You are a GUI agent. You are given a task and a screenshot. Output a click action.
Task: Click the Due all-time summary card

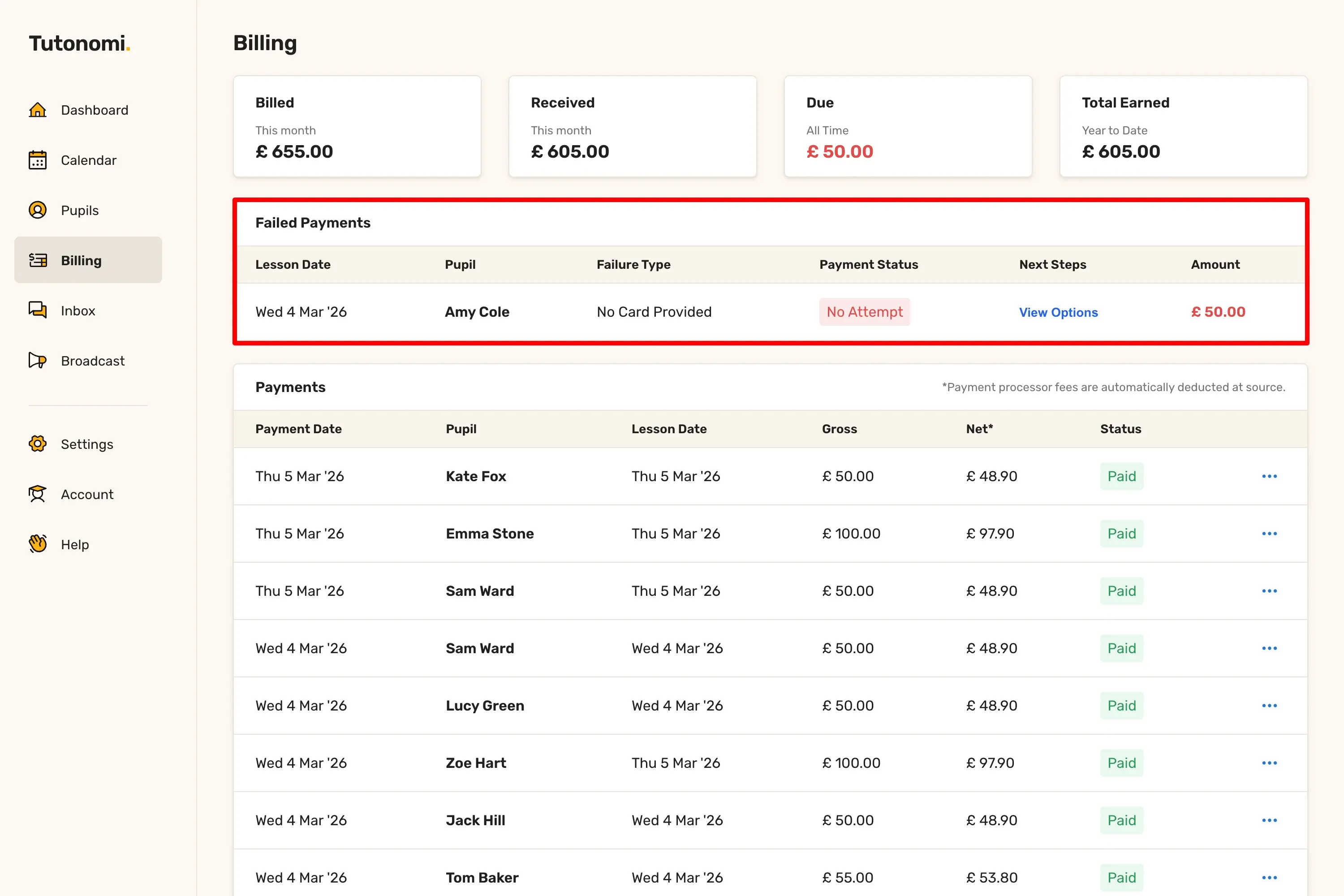pos(908,126)
